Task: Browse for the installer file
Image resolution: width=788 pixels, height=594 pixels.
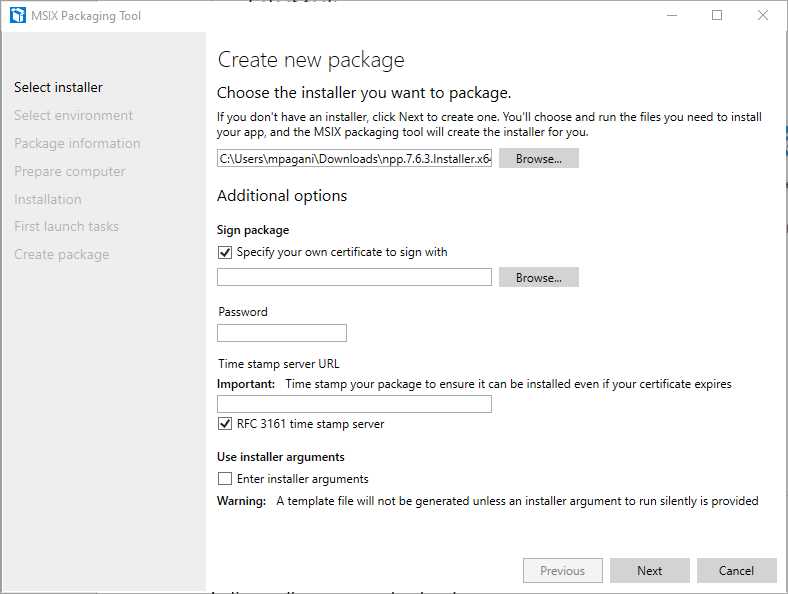Action: click(539, 158)
